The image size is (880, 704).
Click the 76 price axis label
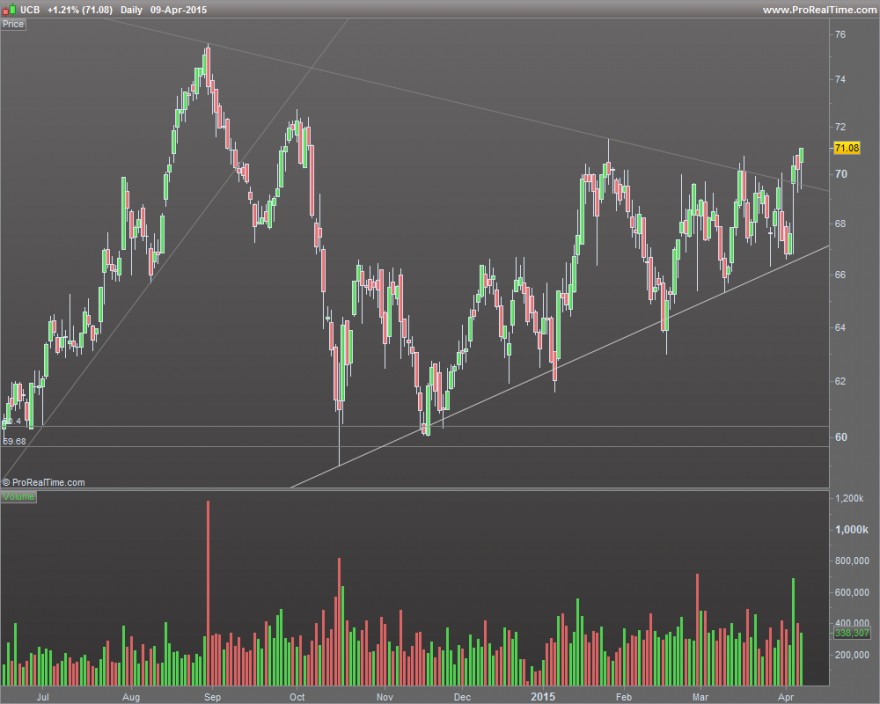point(840,35)
